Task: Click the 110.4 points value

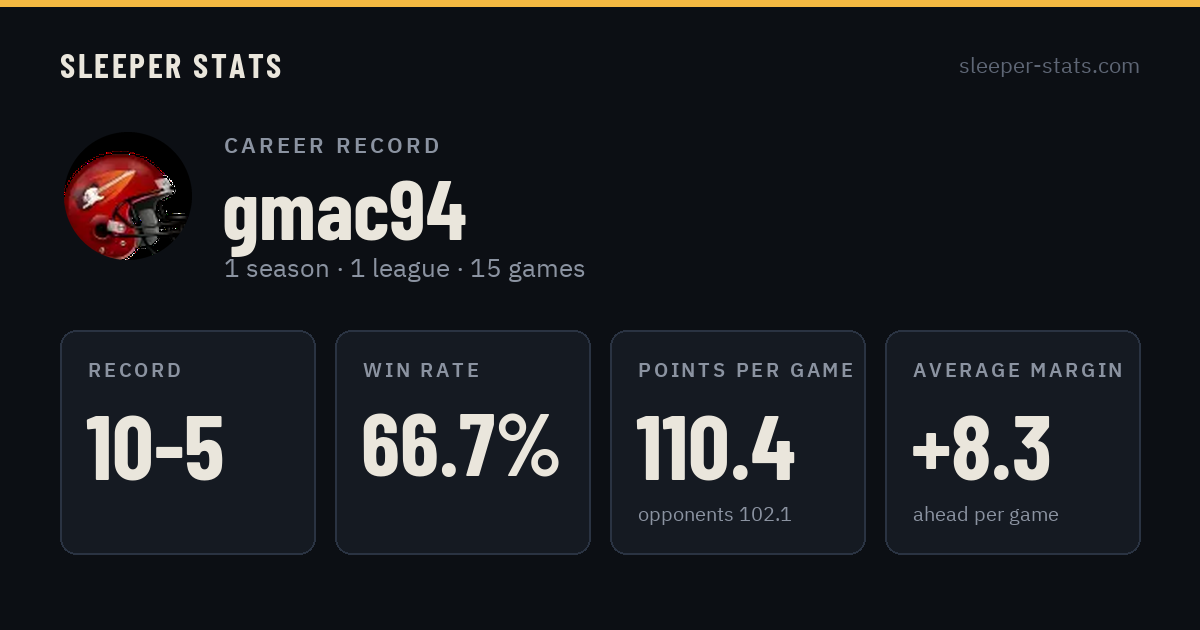Action: point(715,447)
